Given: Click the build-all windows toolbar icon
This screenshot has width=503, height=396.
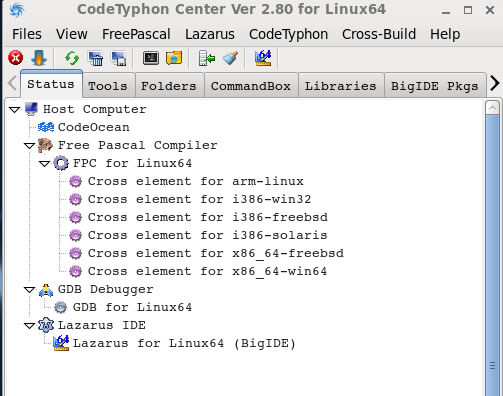Looking at the screenshot, I should coord(118,58).
